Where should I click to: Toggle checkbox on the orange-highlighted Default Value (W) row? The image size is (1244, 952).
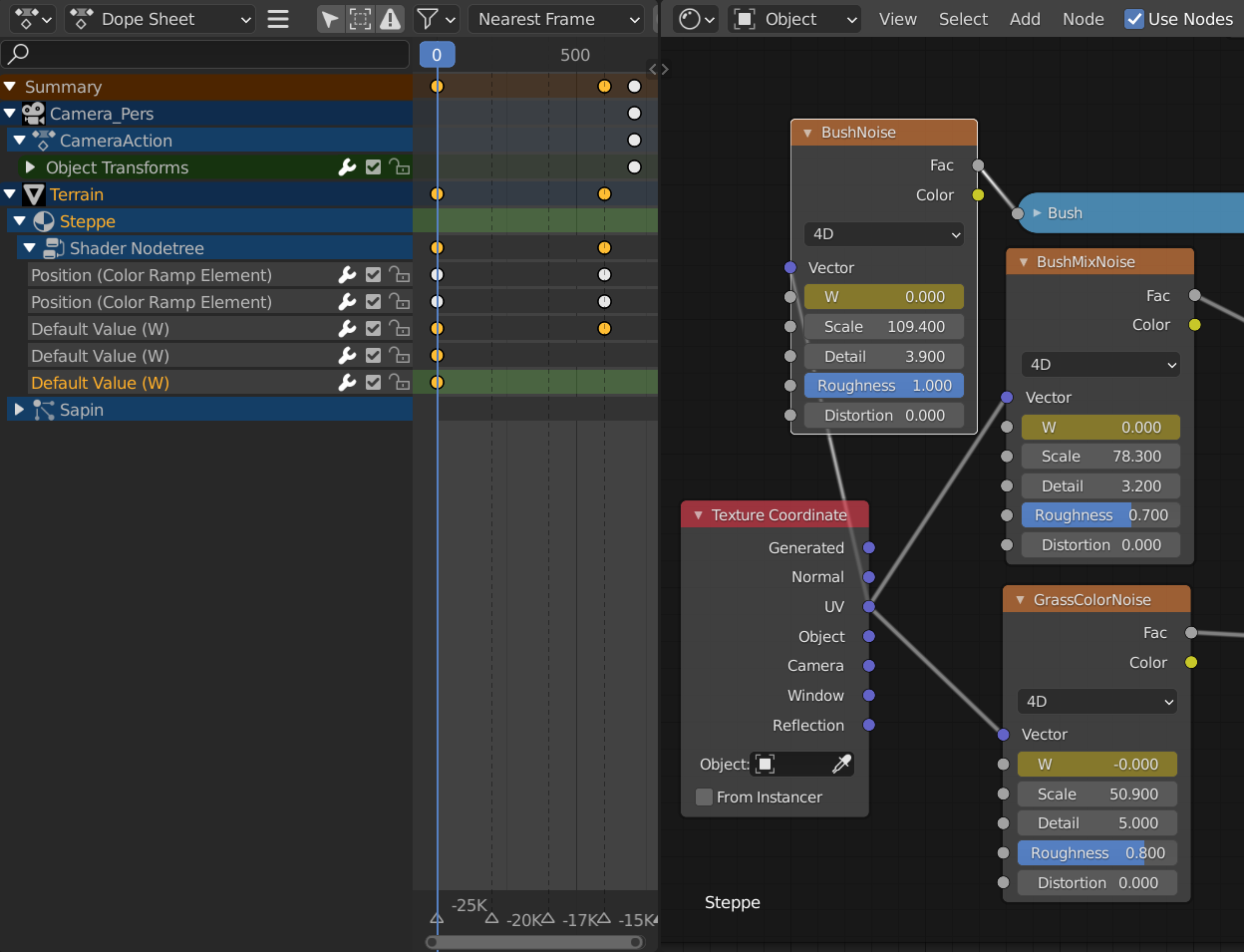373,383
